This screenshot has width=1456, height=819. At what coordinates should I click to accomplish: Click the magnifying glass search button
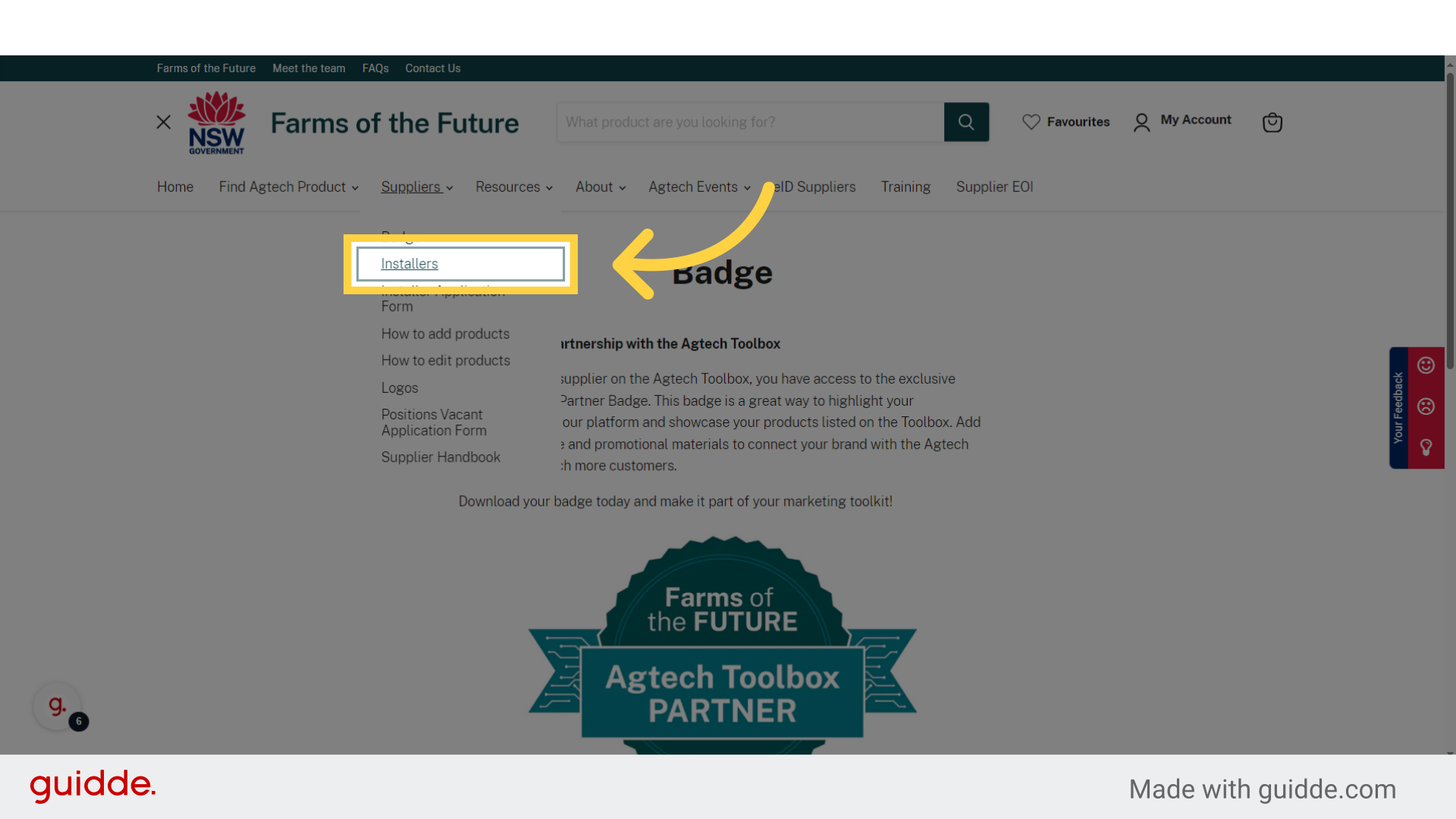[966, 122]
